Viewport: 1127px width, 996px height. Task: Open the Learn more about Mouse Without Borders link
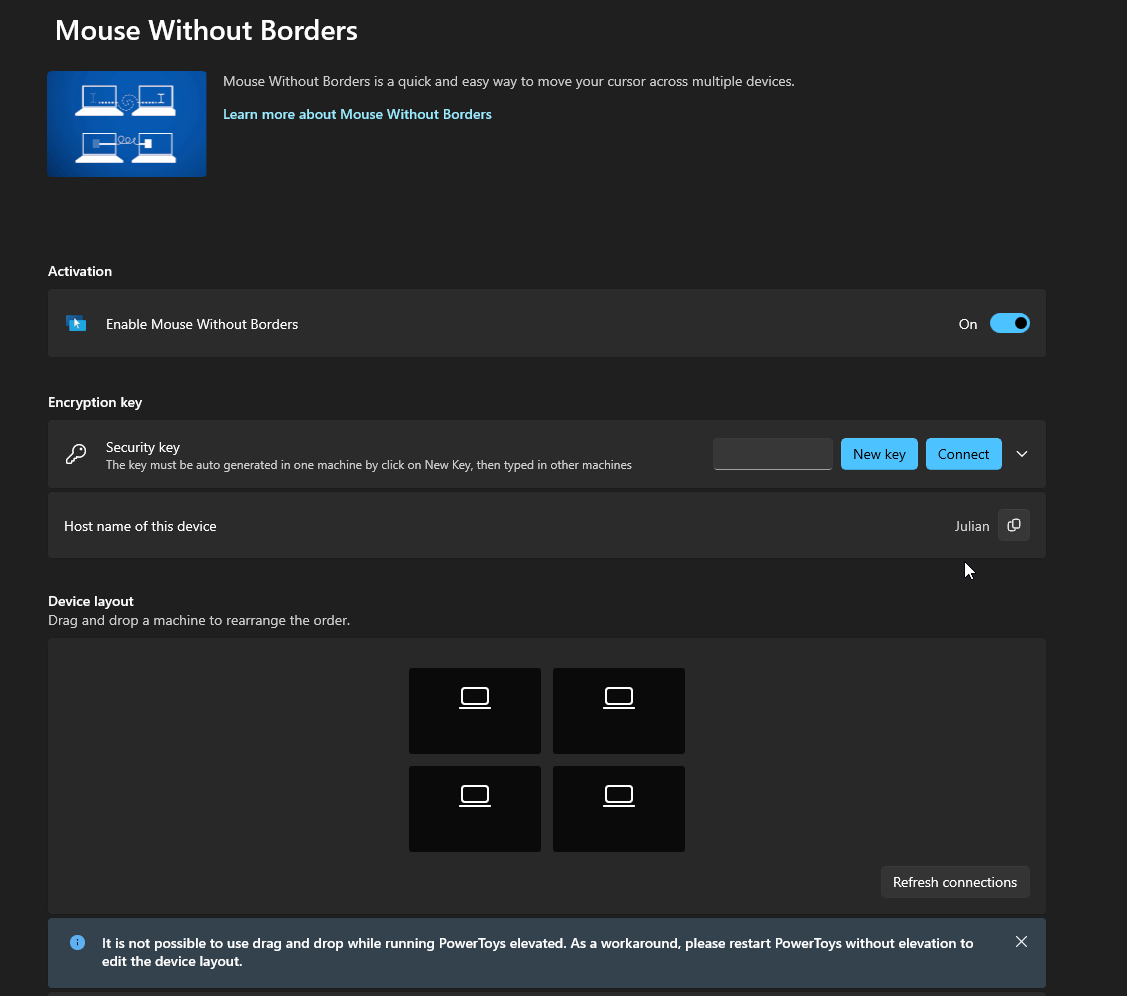[x=357, y=114]
